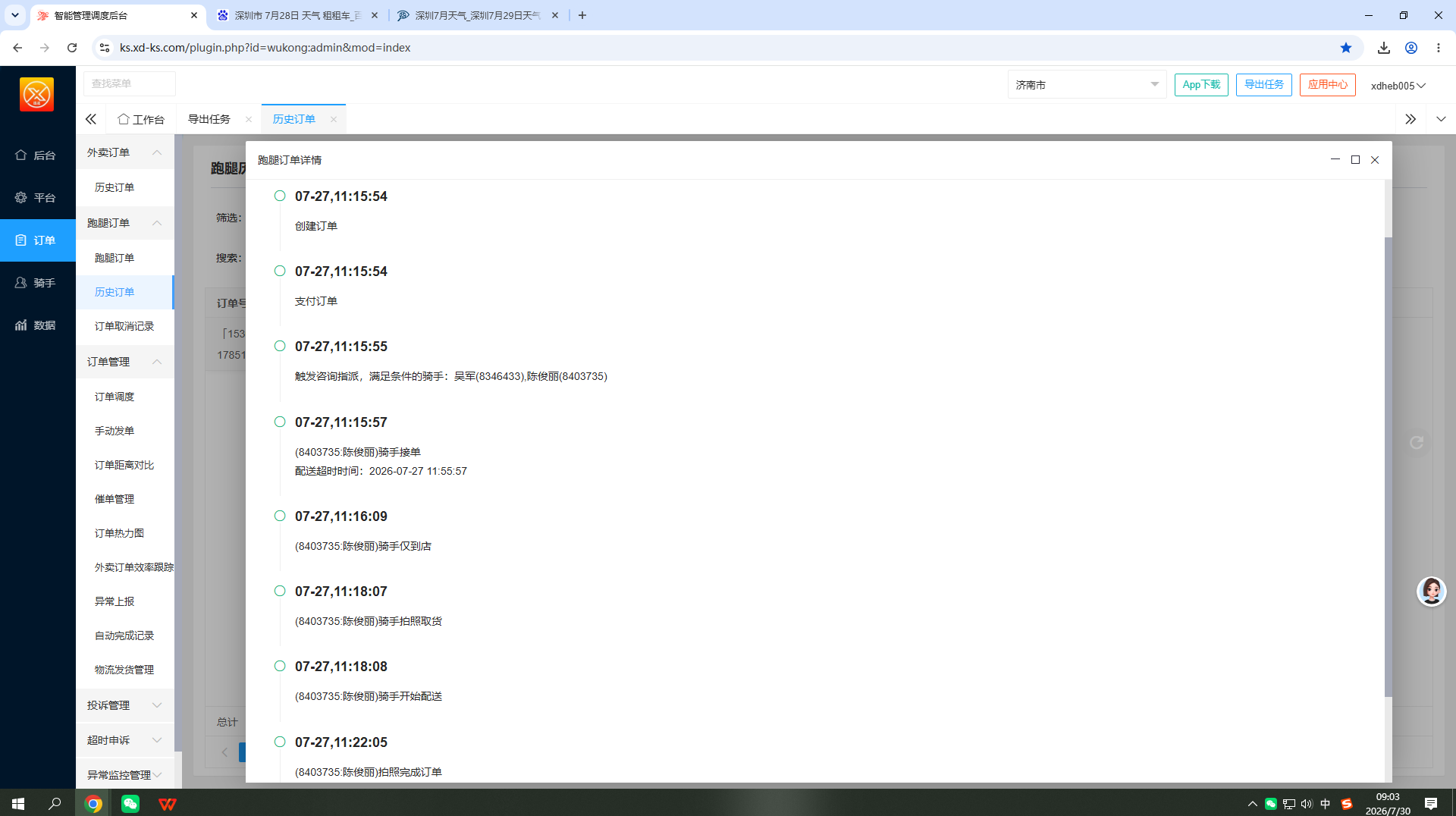The height and width of the screenshot is (816, 1456).
Task: View site information icon in address bar
Action: (x=105, y=48)
